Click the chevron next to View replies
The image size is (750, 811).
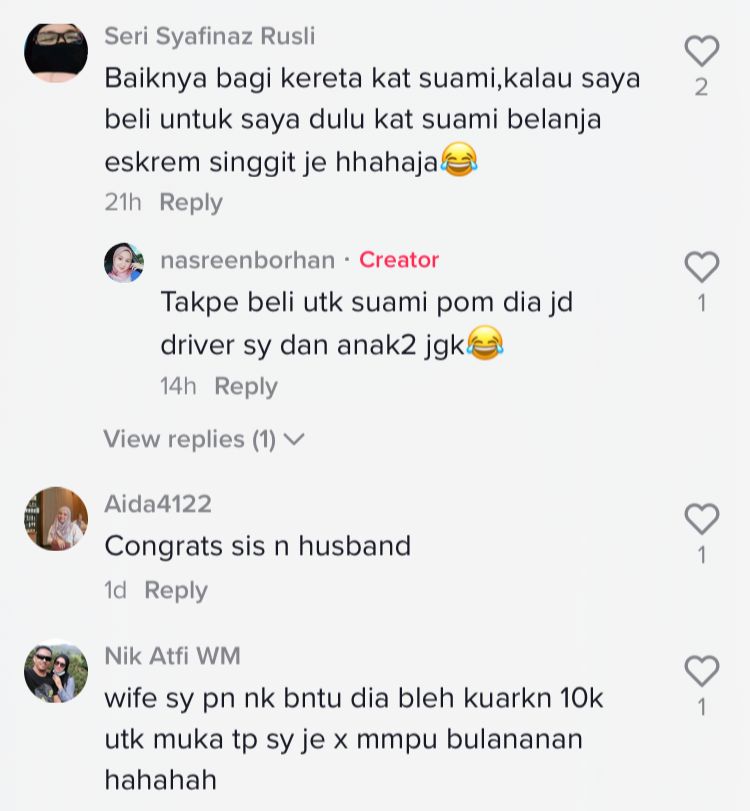(x=295, y=440)
